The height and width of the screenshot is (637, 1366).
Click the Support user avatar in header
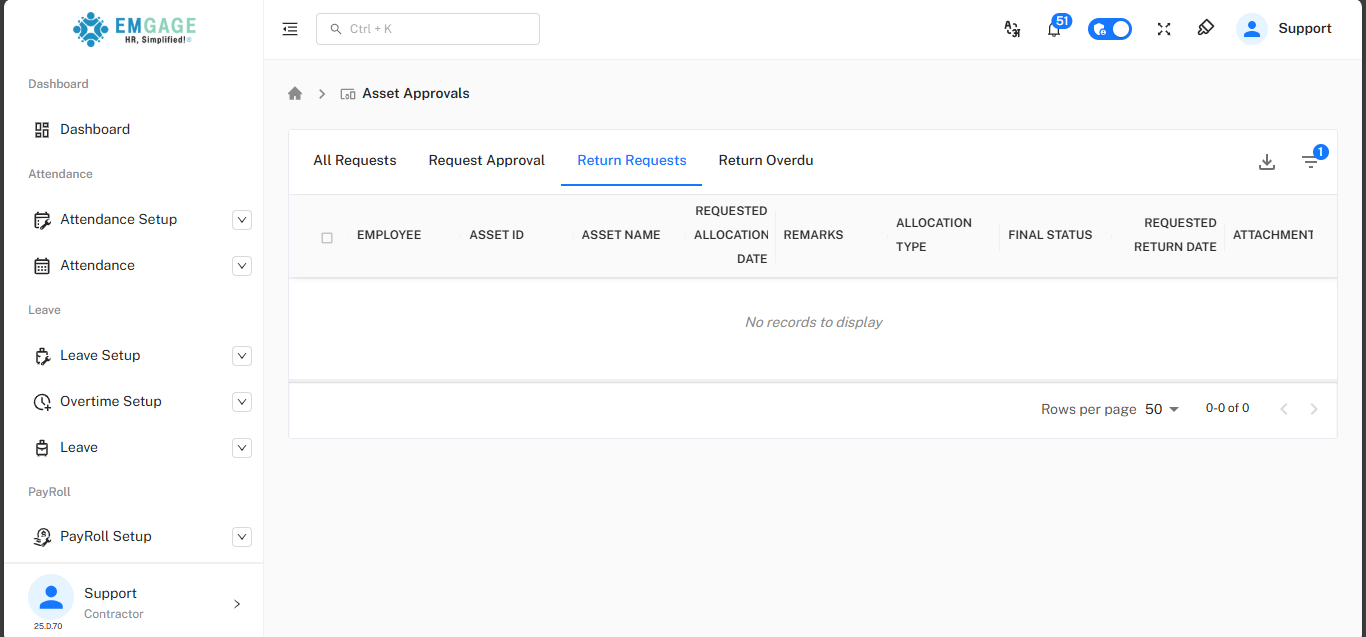point(1252,29)
